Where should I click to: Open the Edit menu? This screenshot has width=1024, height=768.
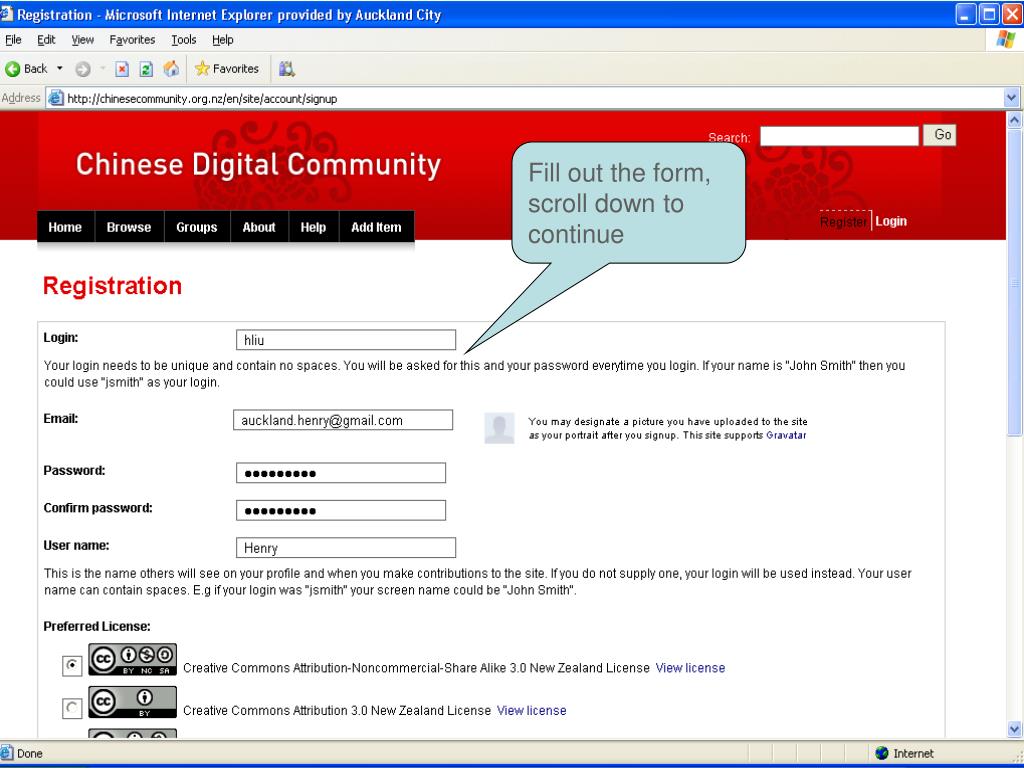tap(46, 40)
